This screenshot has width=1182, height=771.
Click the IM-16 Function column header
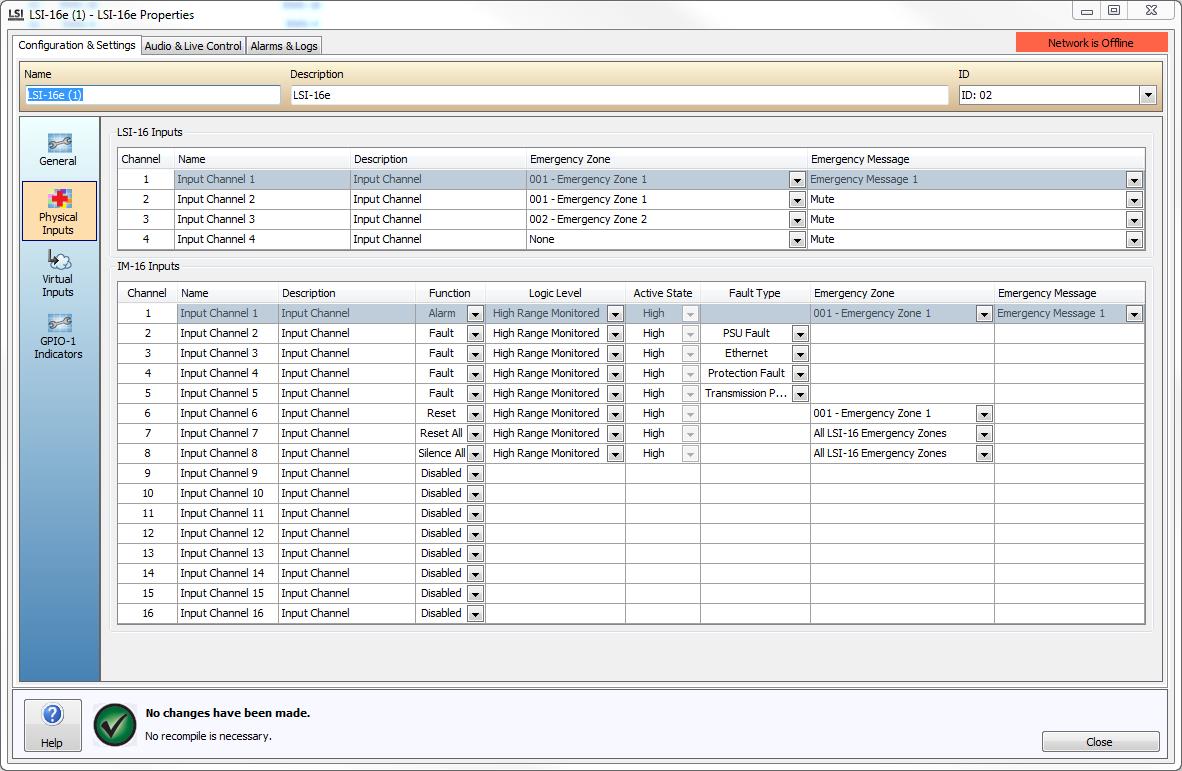(449, 293)
